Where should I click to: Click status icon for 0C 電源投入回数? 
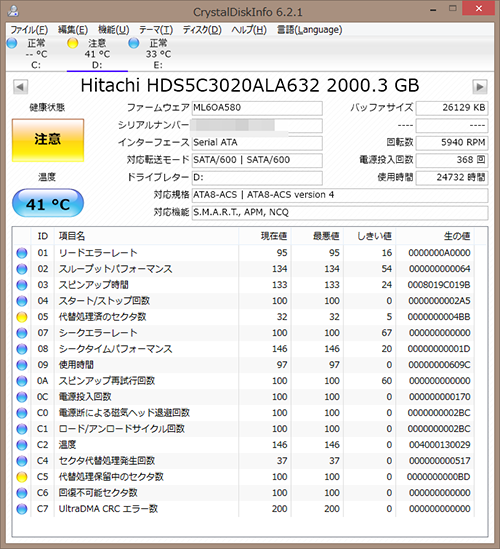22,397
